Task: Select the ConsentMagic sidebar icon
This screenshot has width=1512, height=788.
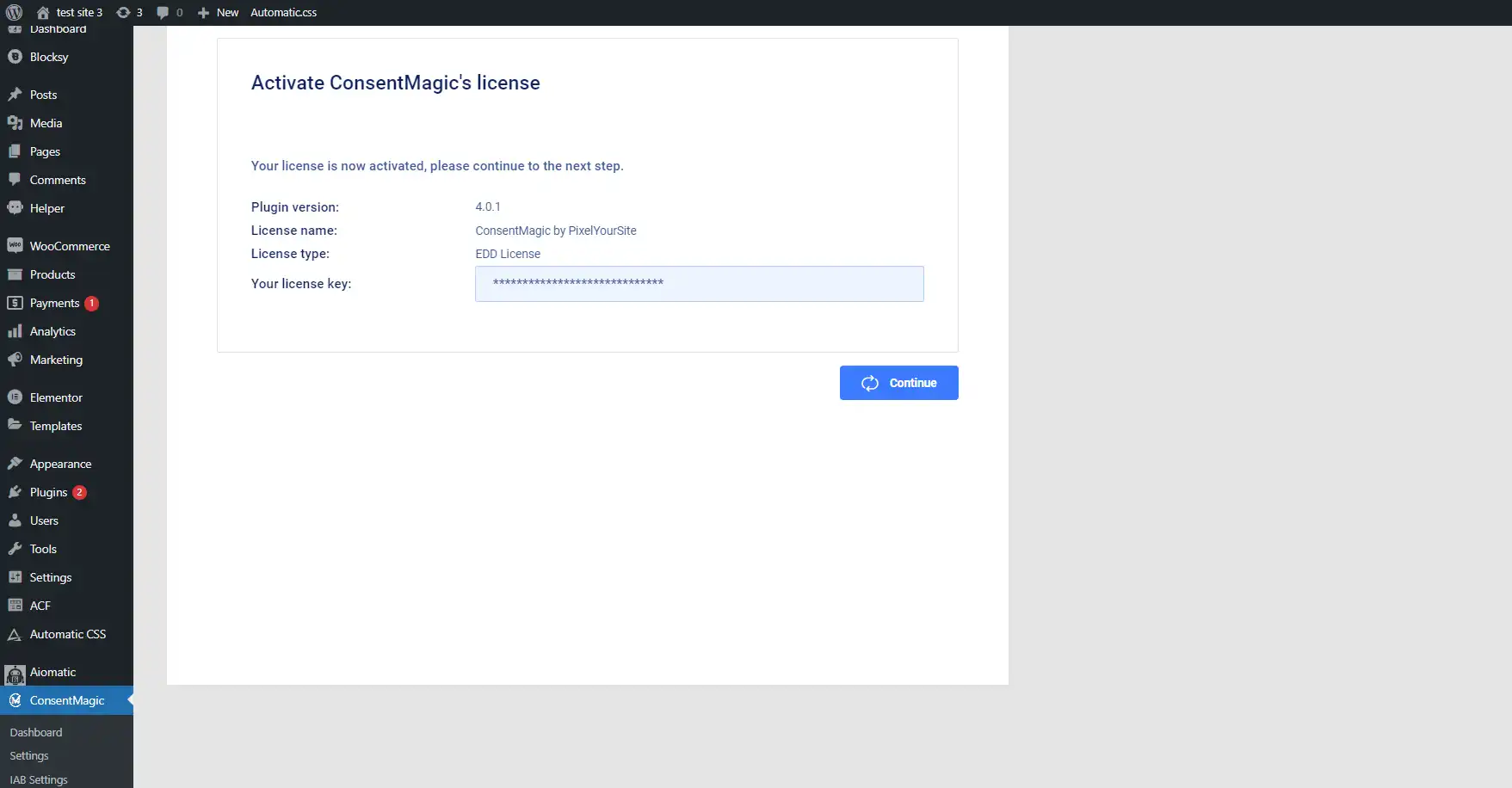Action: click(16, 699)
